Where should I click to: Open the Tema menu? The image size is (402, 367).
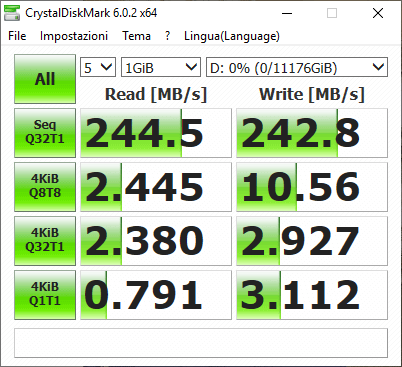(136, 36)
